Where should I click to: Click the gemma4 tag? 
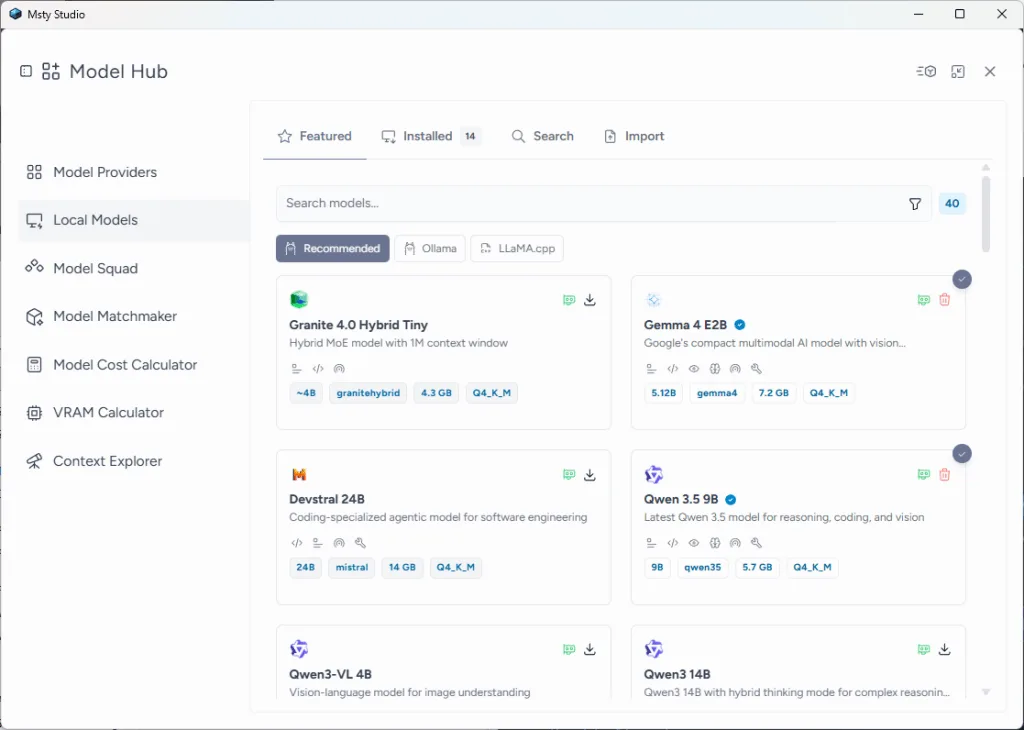click(x=717, y=393)
